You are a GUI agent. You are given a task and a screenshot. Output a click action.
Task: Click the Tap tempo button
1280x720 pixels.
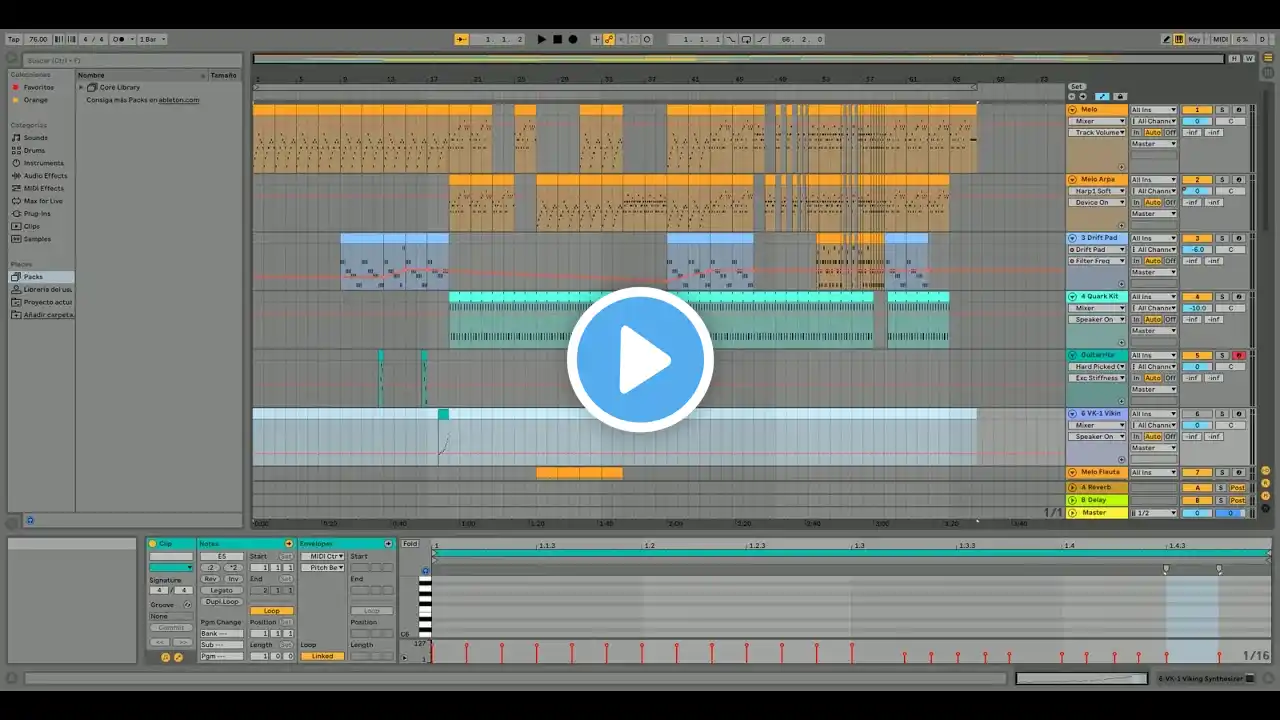click(14, 39)
